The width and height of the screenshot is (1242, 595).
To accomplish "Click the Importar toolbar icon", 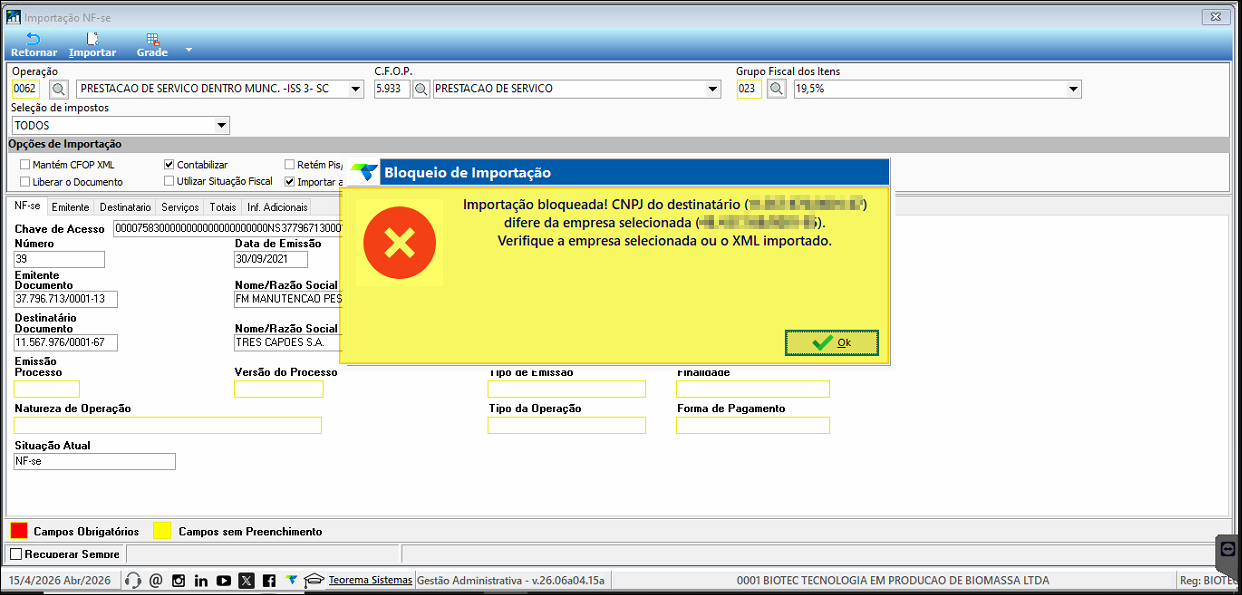I will coord(92,39).
